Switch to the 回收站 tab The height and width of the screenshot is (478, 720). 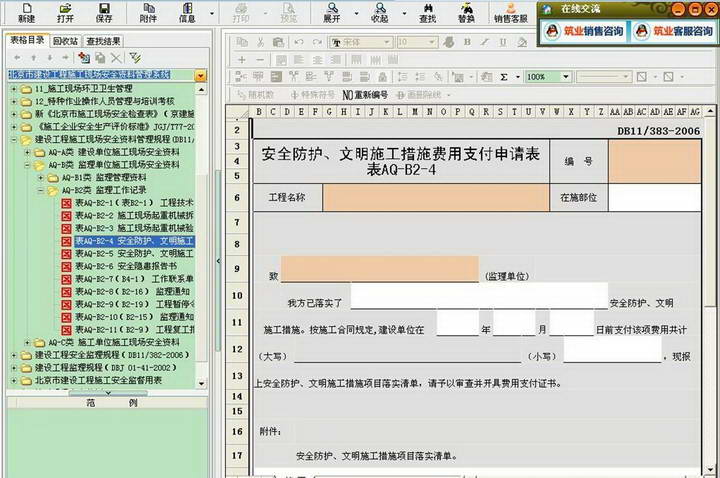(x=65, y=41)
